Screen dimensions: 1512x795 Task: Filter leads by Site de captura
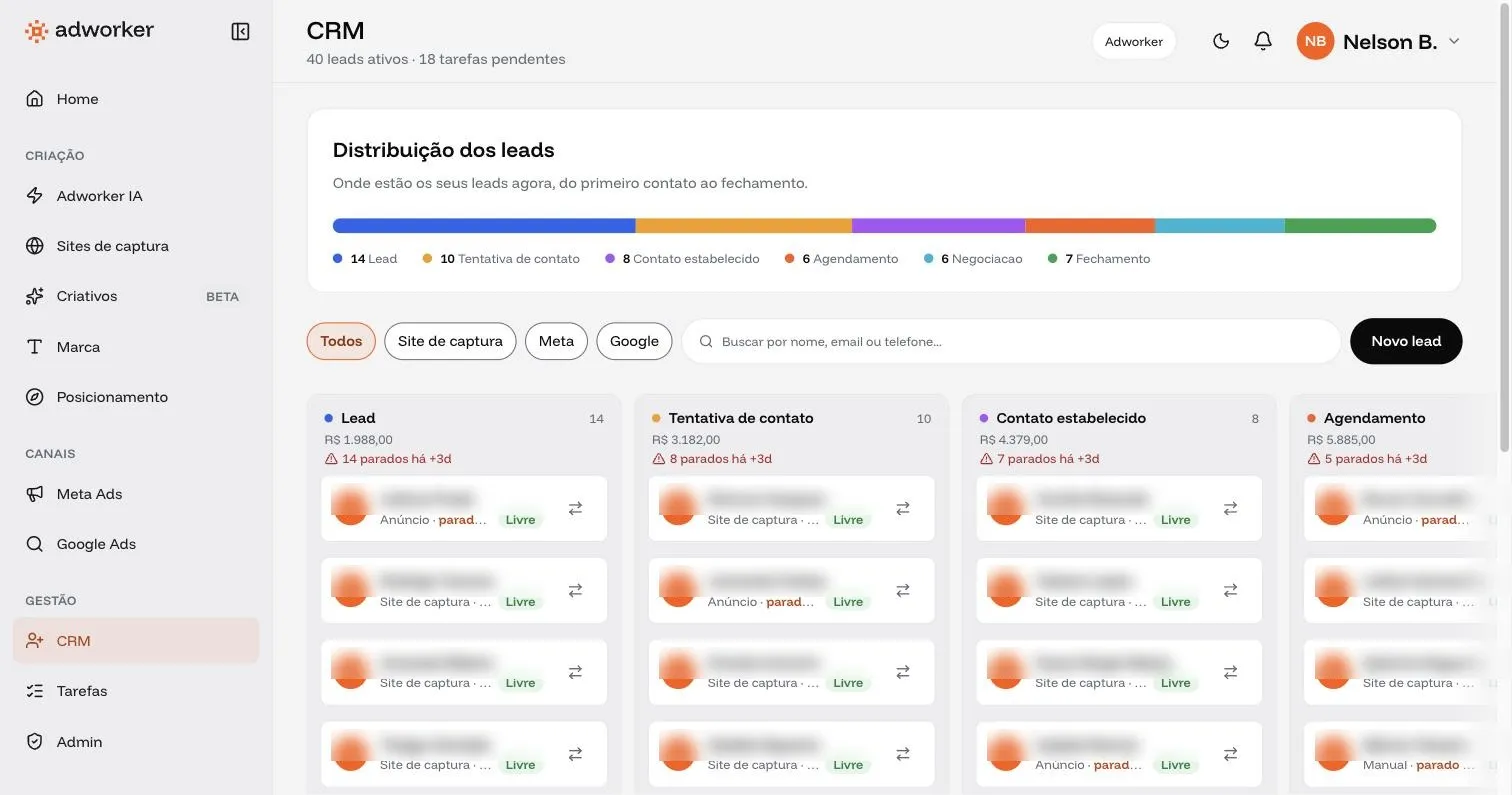click(450, 341)
